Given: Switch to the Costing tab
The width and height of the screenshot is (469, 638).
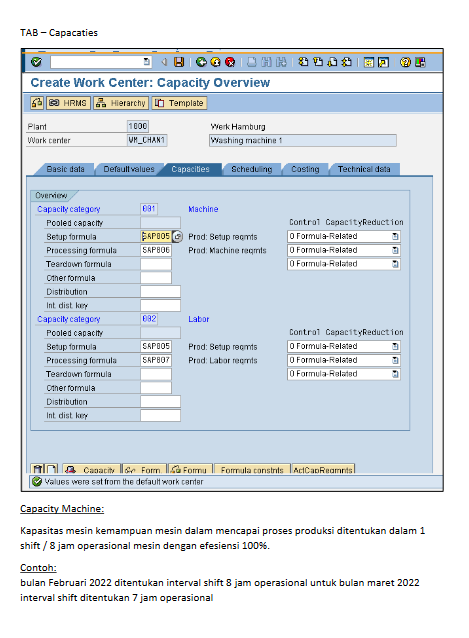Looking at the screenshot, I should click(305, 169).
